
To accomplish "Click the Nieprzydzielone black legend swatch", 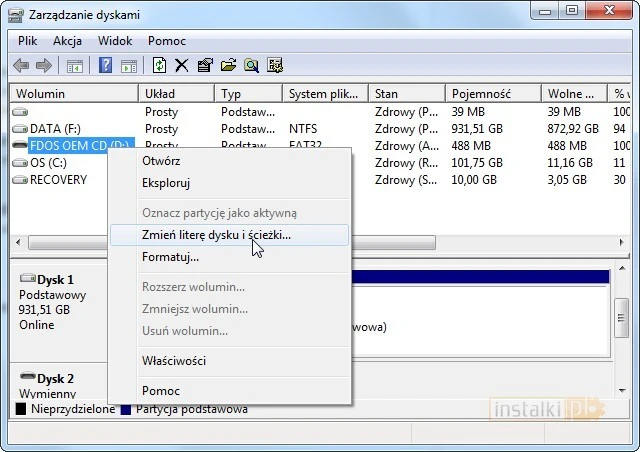I will pos(21,409).
